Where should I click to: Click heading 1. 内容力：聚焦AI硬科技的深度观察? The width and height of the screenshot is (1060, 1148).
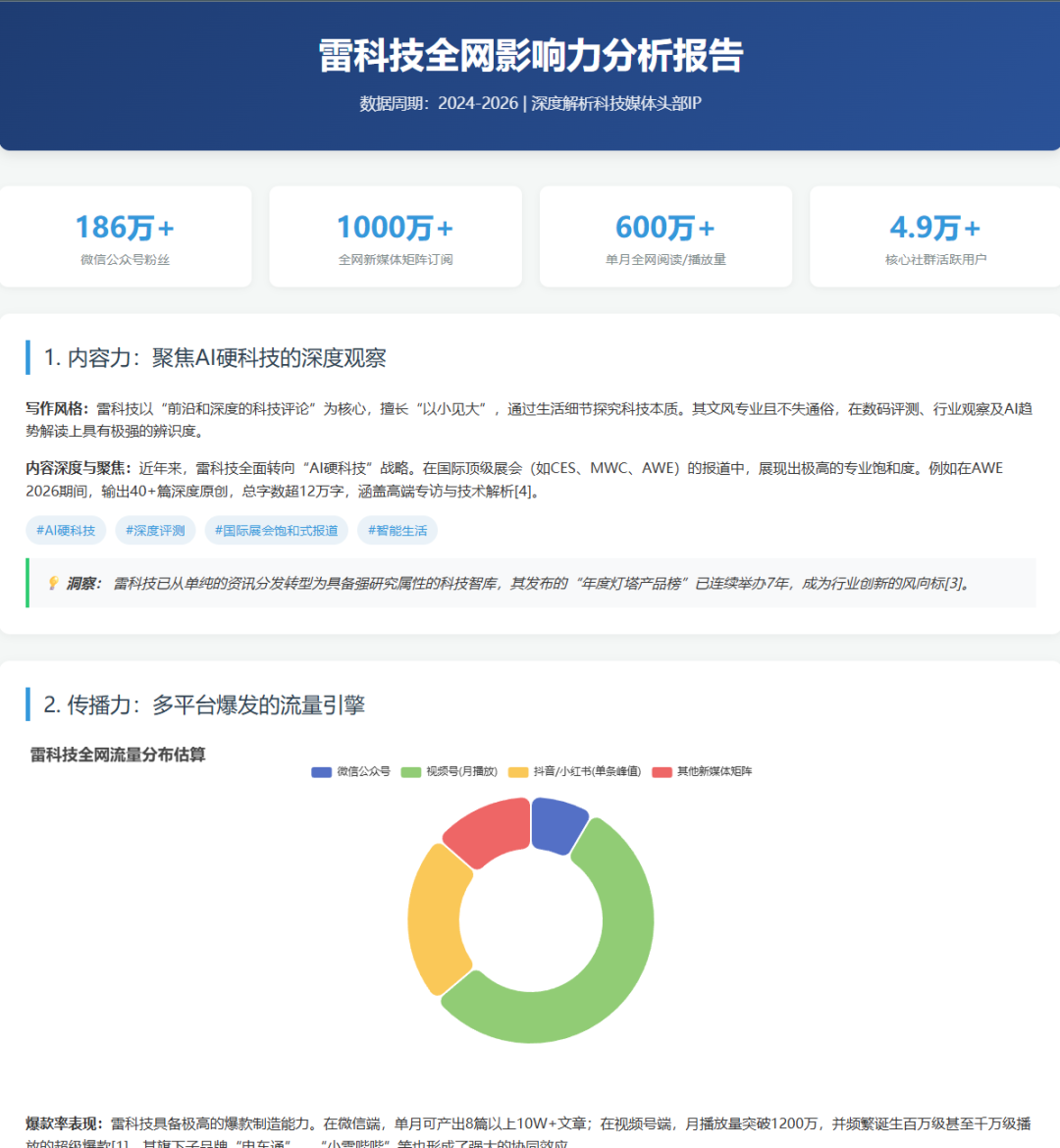(x=215, y=358)
